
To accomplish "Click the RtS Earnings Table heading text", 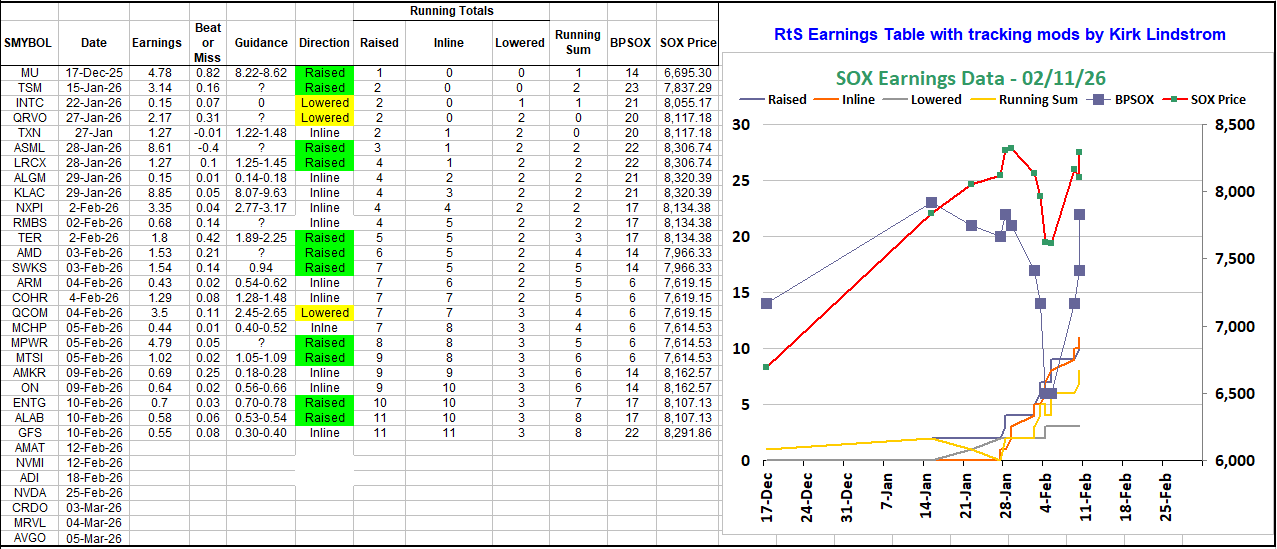I will pyautogui.click(x=999, y=35).
